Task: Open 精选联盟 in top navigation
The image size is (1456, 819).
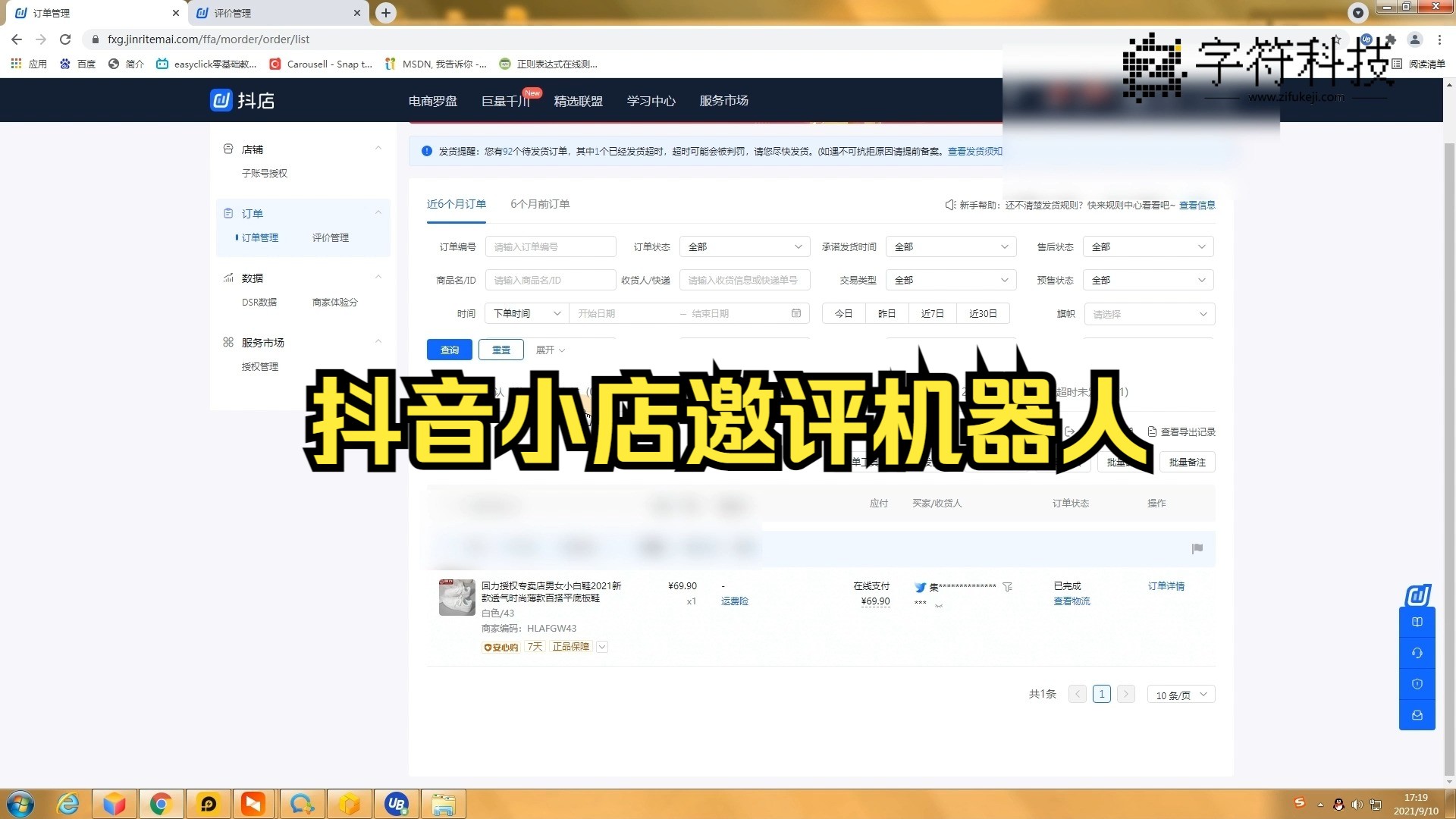Action: [x=578, y=101]
